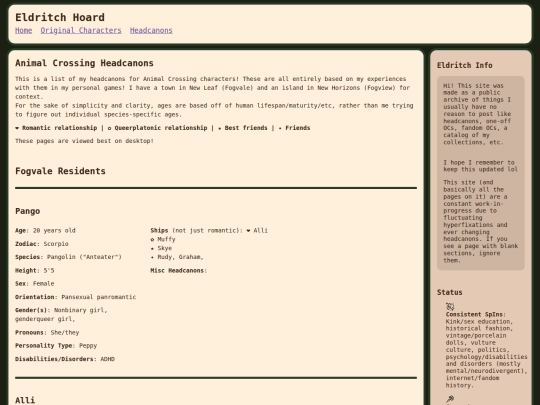The height and width of the screenshot is (405, 540).
Task: Click the Species Pangolin ("Anteater") line
Action: [x=68, y=257]
